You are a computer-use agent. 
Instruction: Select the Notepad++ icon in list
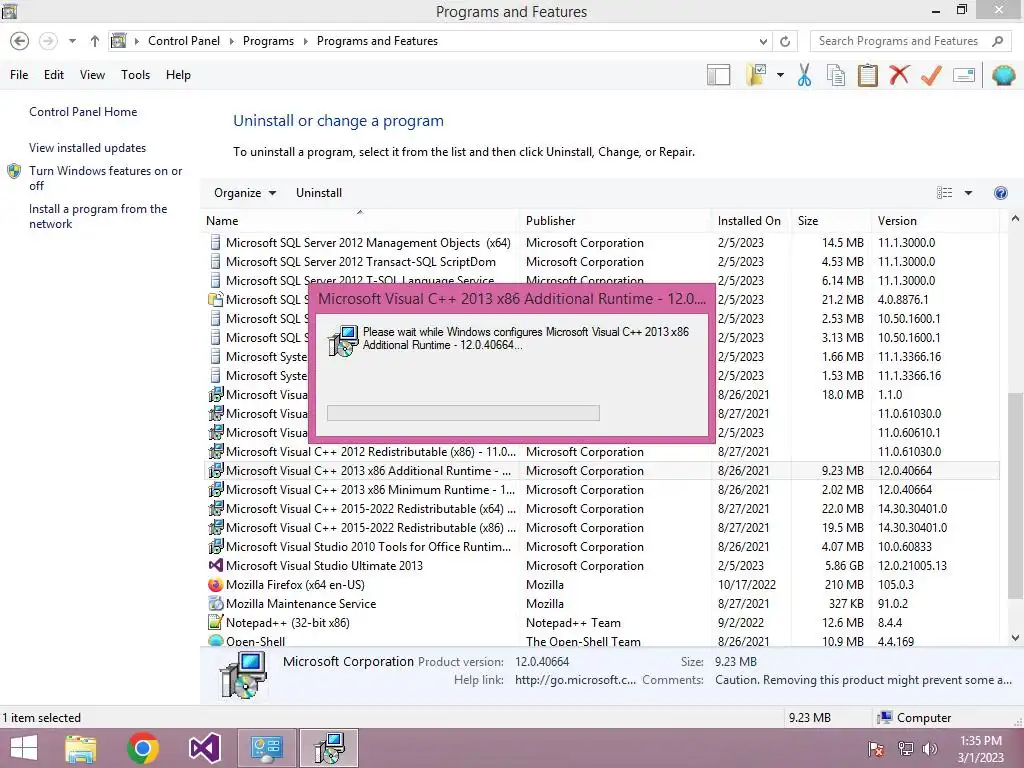tap(215, 622)
